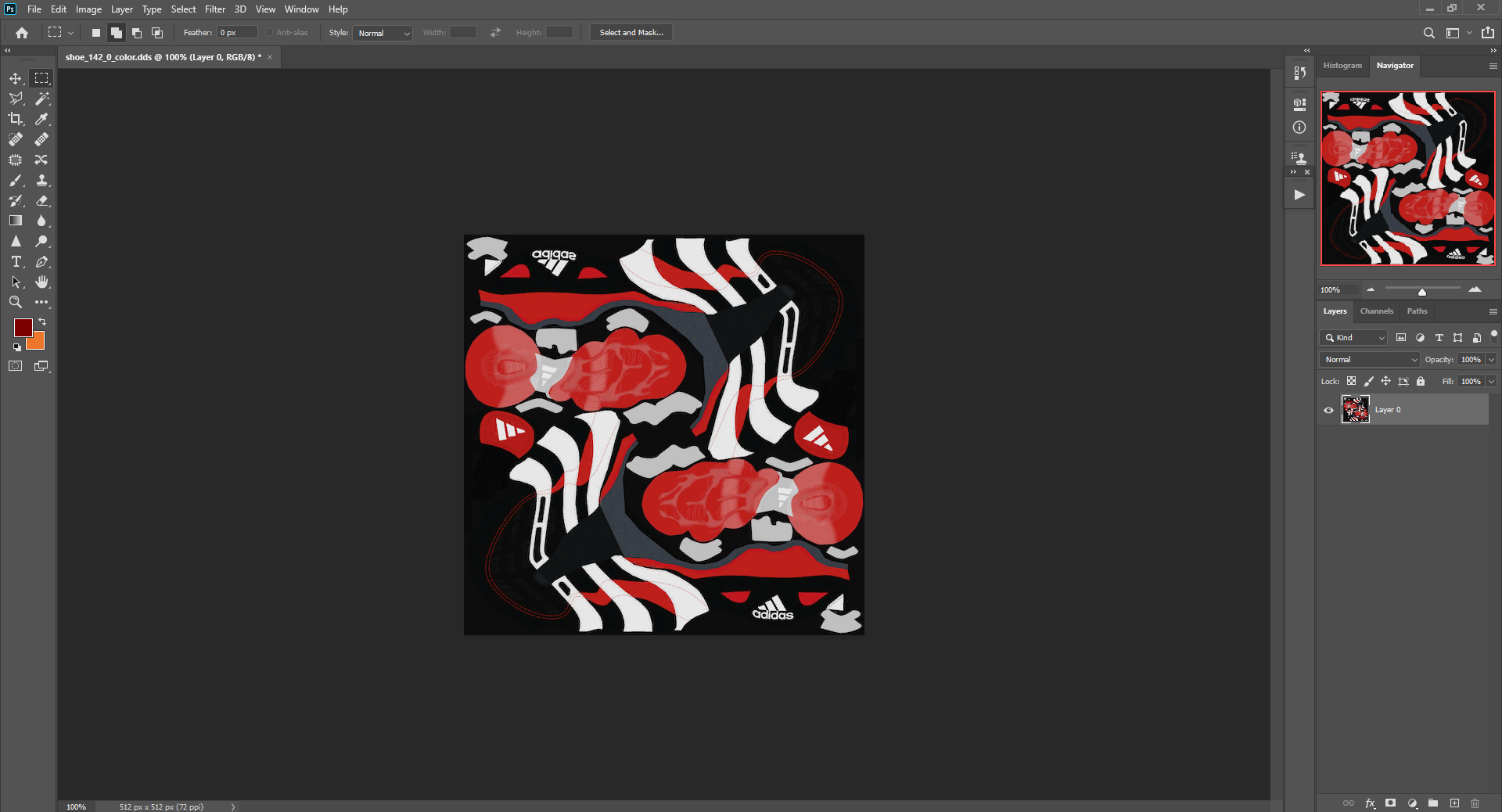This screenshot has height=812, width=1502.
Task: Toggle lock transparent pixels
Action: coord(1351,382)
